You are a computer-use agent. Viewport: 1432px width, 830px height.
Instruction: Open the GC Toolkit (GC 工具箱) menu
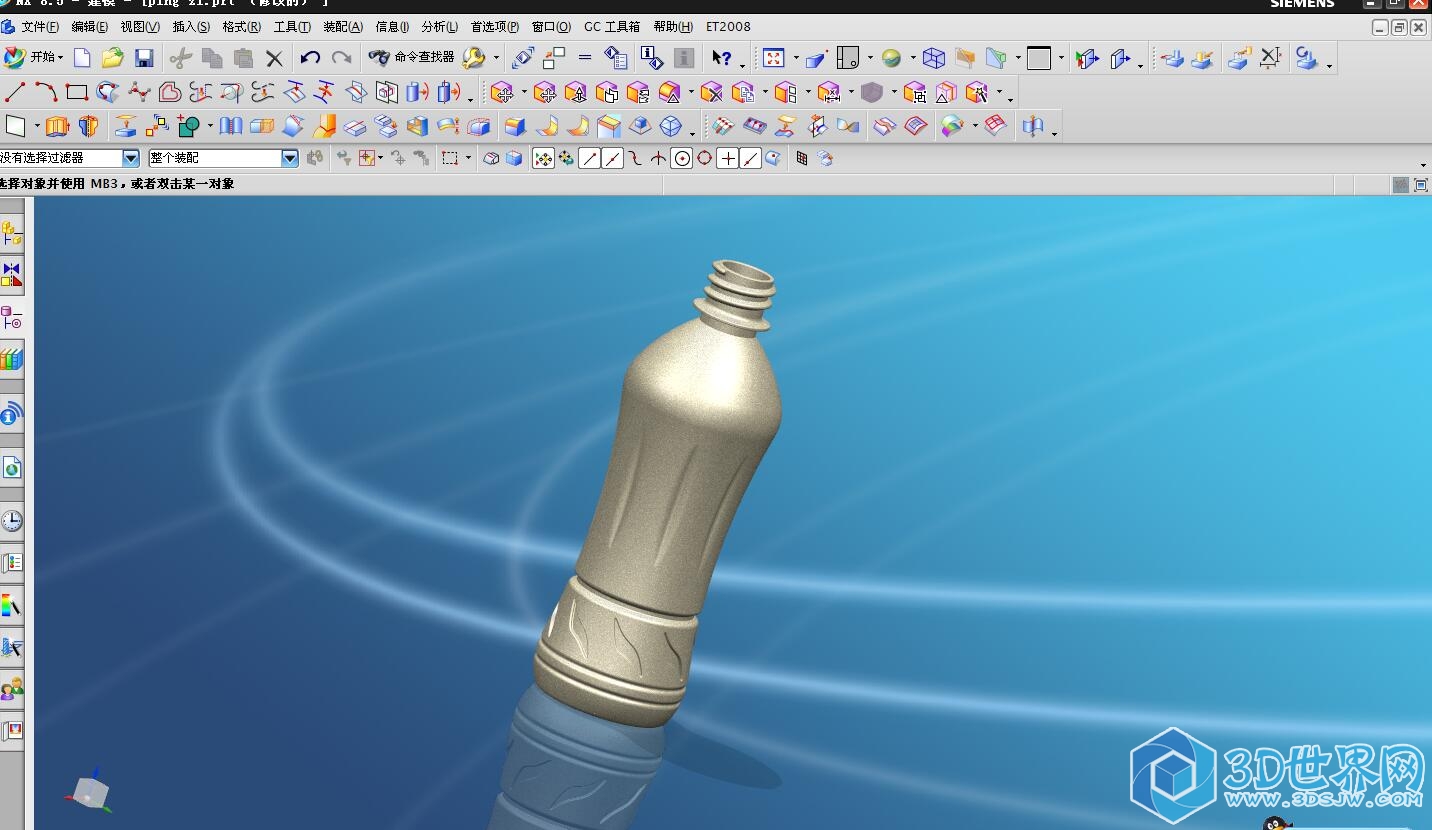tap(612, 27)
